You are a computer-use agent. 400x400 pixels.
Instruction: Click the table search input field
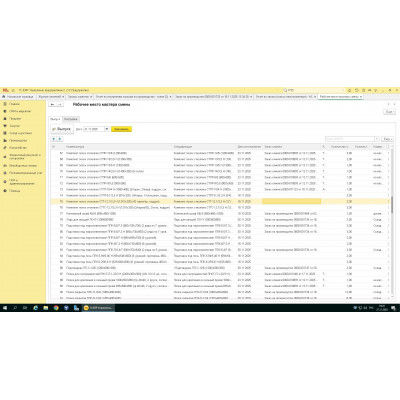click(x=350, y=139)
